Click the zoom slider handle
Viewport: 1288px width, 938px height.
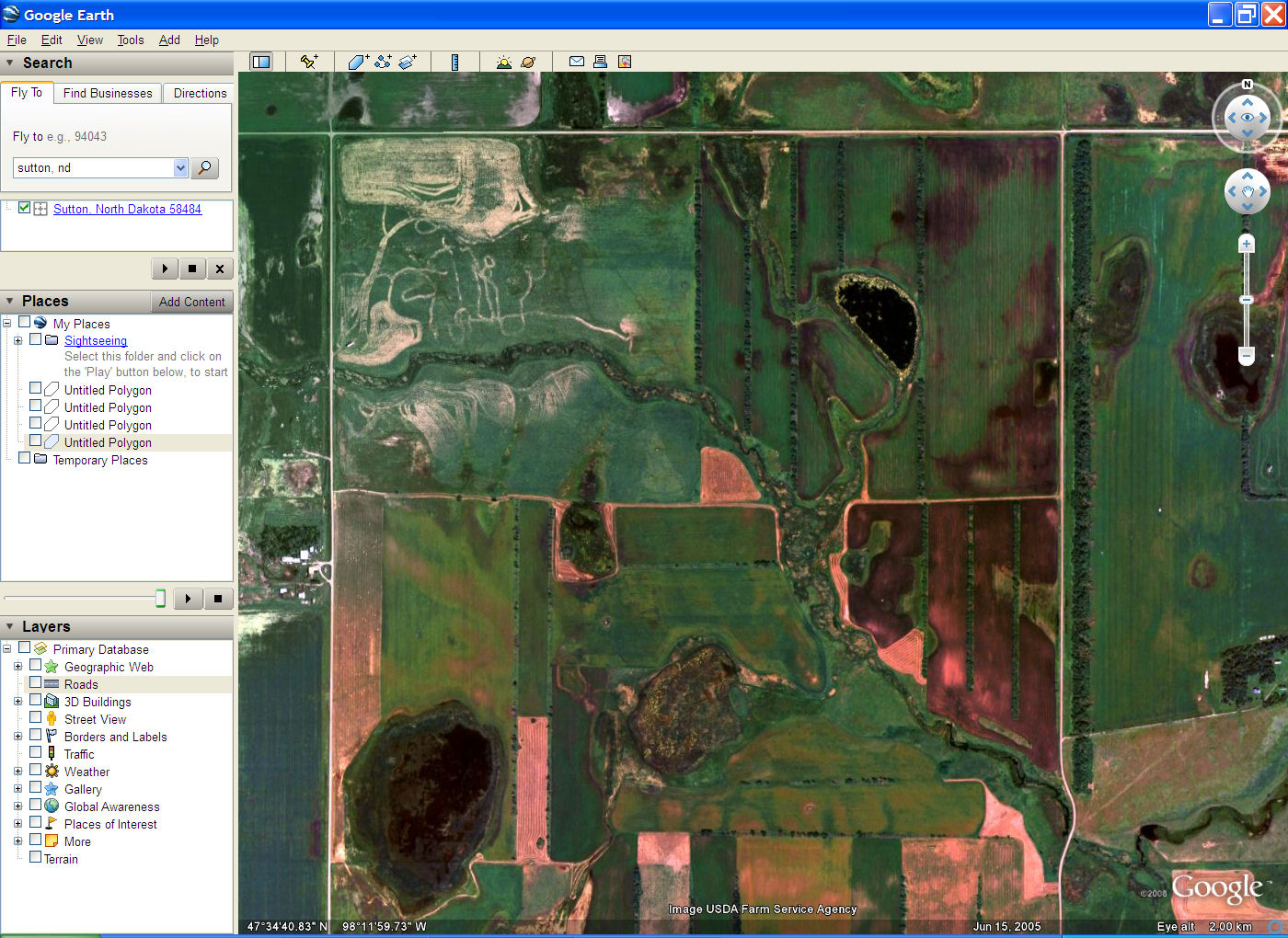tap(1247, 300)
